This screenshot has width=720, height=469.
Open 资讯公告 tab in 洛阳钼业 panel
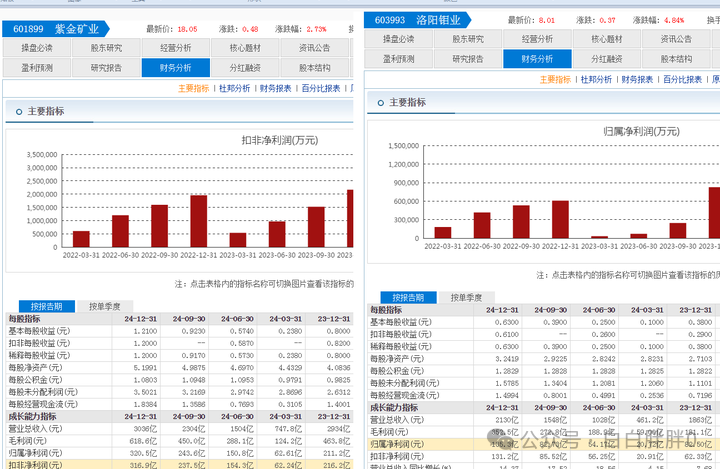[x=676, y=39]
